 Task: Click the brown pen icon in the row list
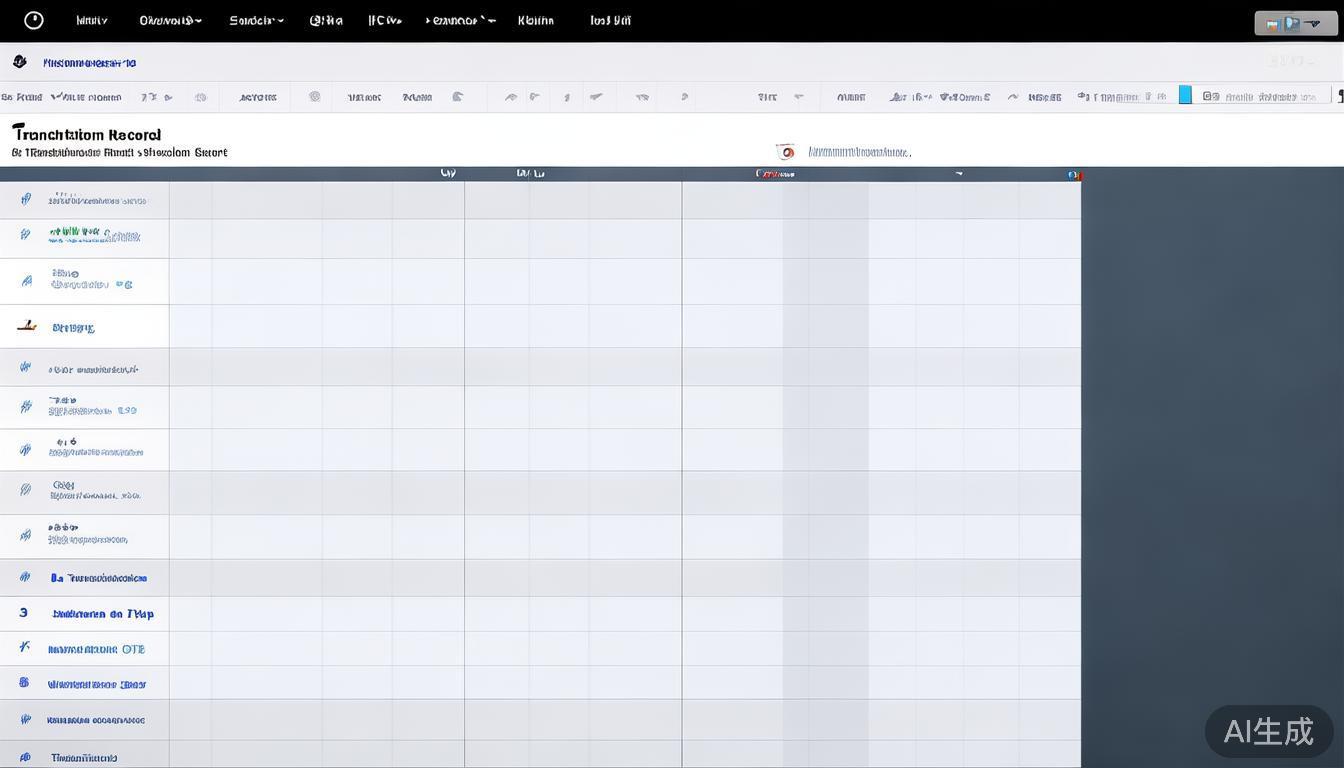click(27, 326)
